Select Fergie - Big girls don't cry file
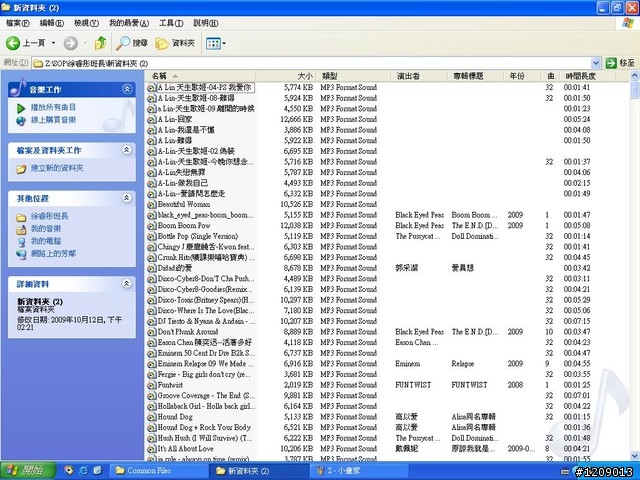 [204, 374]
